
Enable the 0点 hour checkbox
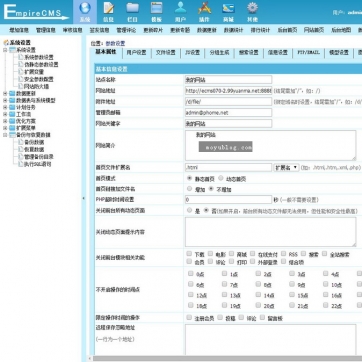191,273
